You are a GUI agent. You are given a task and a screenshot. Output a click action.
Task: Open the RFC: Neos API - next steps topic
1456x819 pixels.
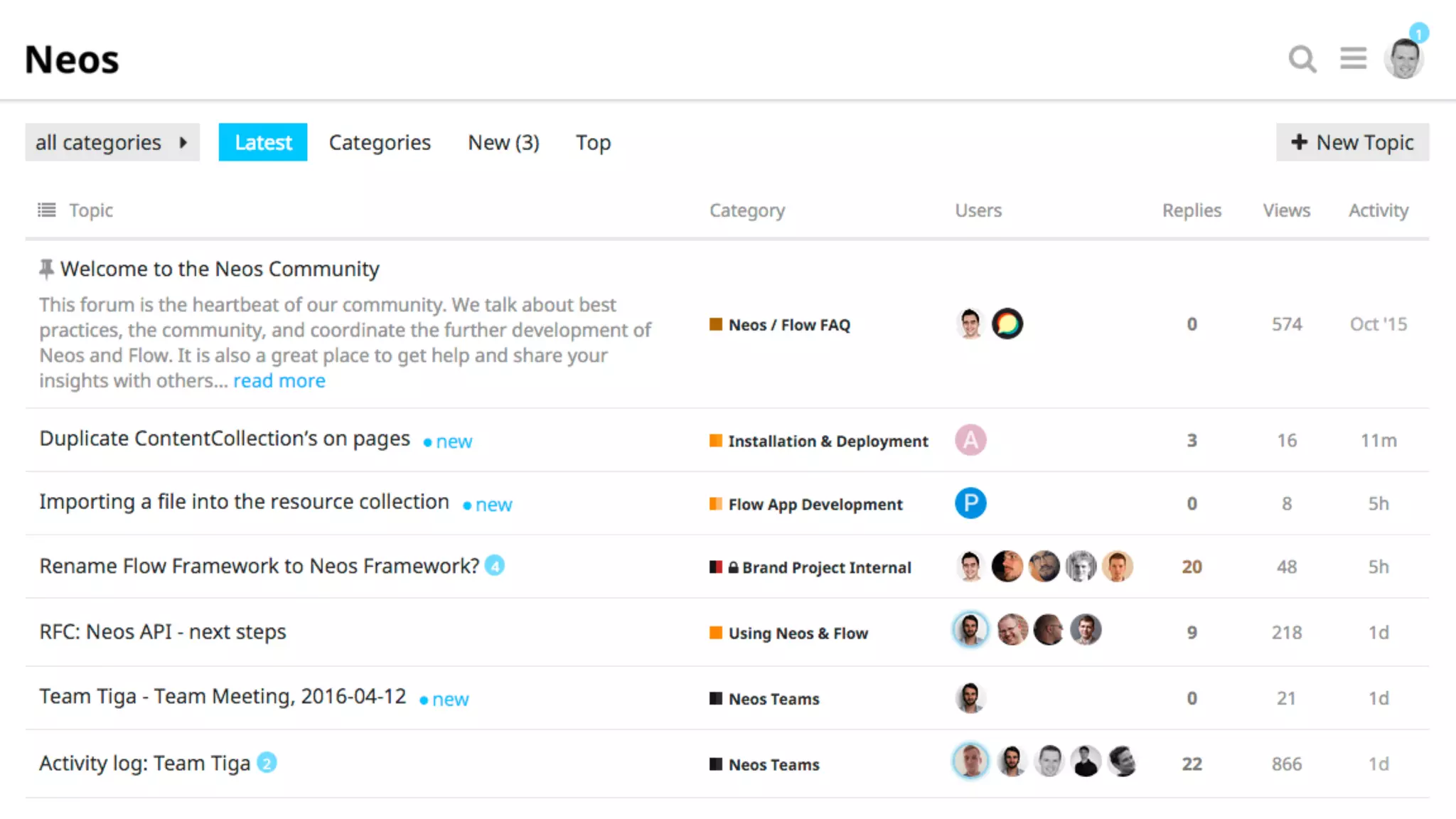click(x=163, y=632)
